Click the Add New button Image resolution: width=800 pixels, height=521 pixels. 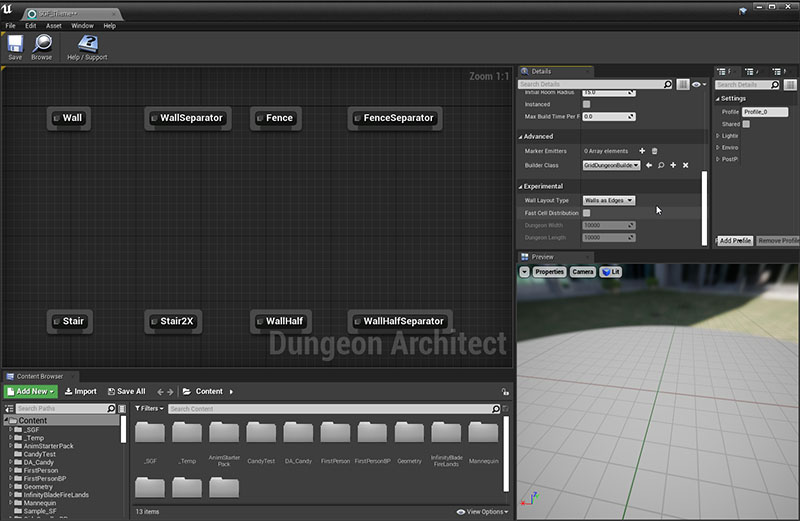coord(31,391)
